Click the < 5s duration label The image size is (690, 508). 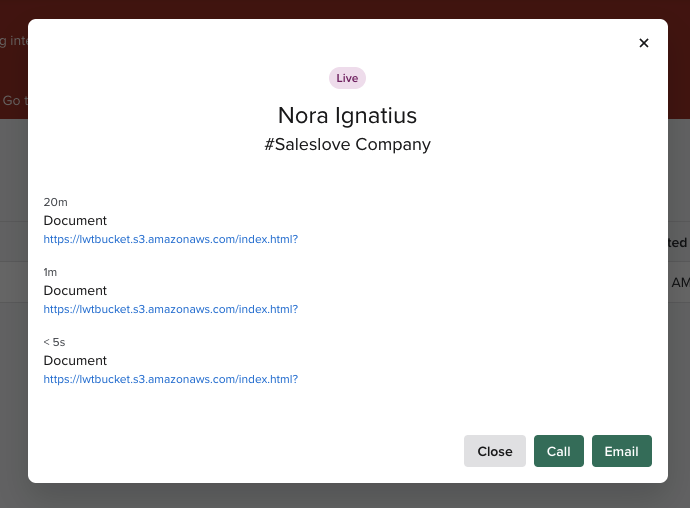click(54, 342)
